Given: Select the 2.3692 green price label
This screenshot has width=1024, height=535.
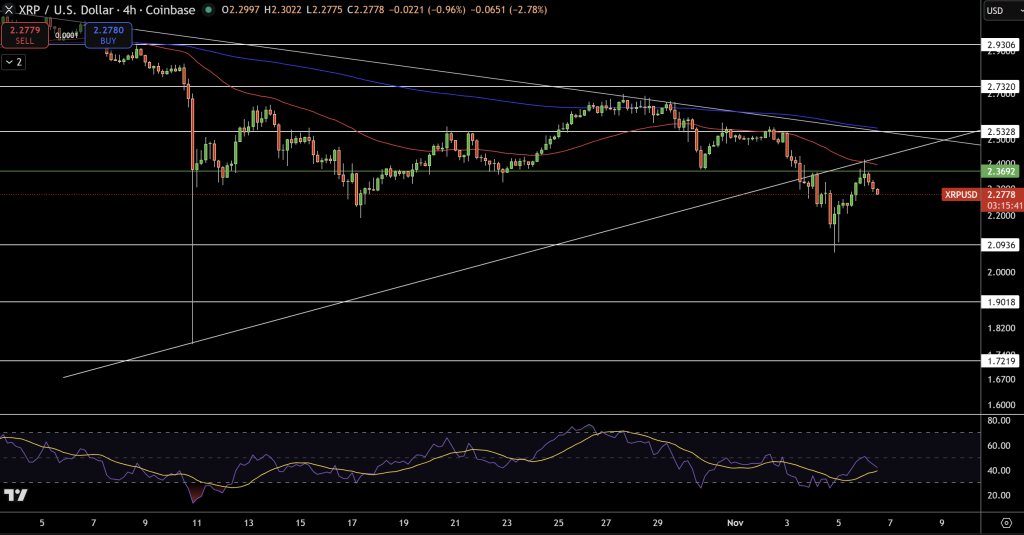Looking at the screenshot, I should pyautogui.click(x=1001, y=172).
